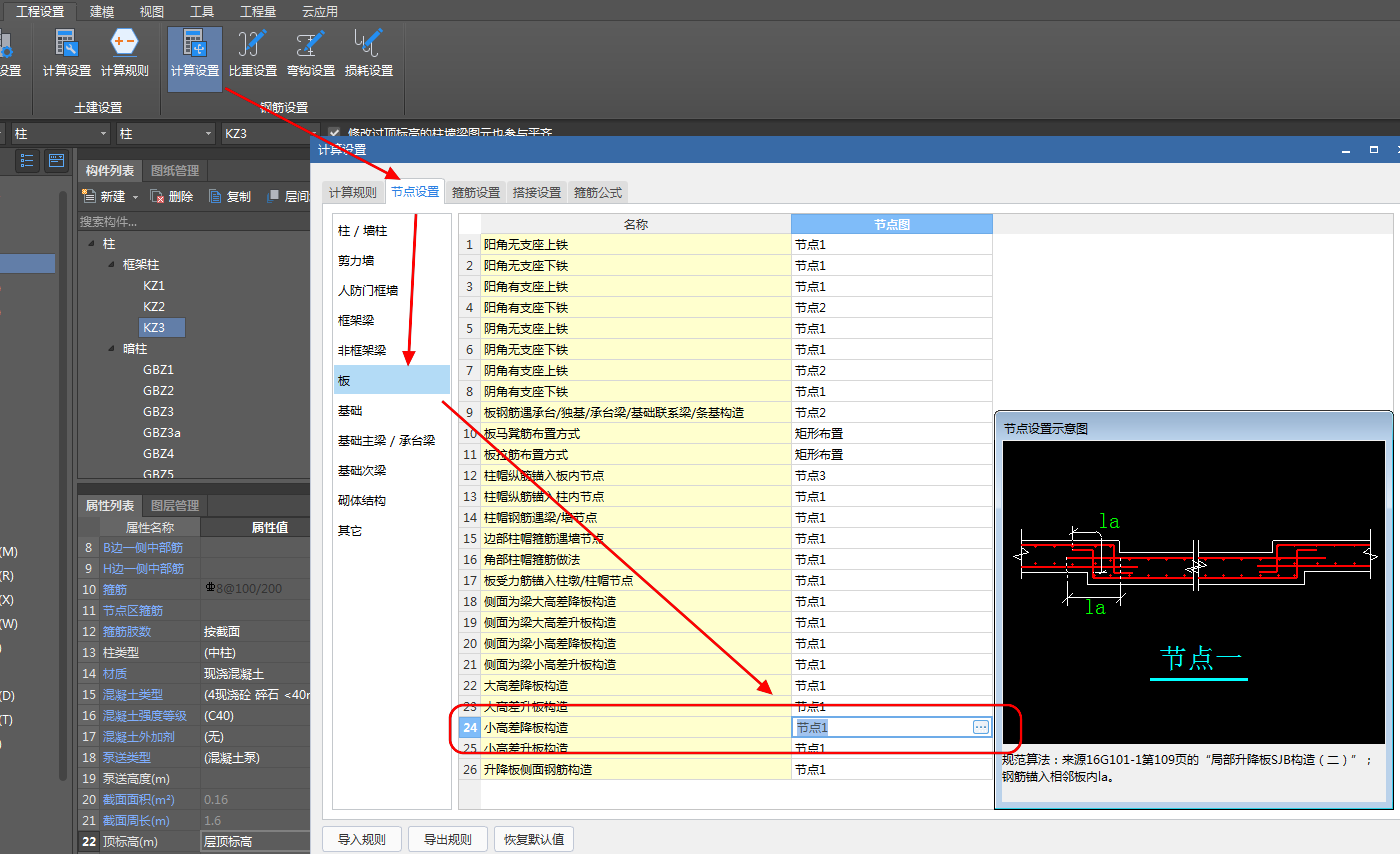Select the 基础主梁 / 承台梁 category
1400x854 pixels.
pyautogui.click(x=392, y=441)
